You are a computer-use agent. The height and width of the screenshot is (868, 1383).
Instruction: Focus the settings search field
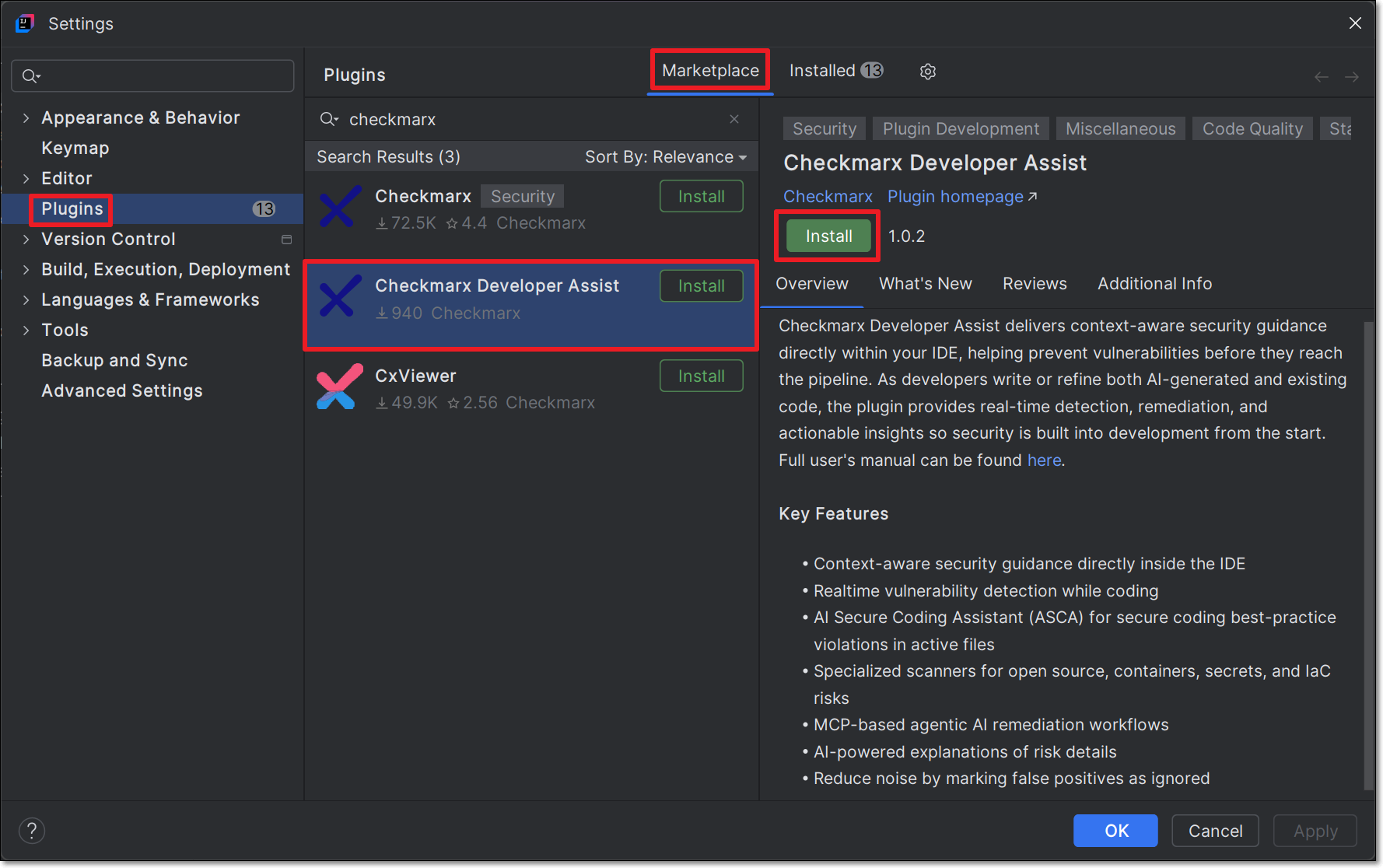(152, 75)
